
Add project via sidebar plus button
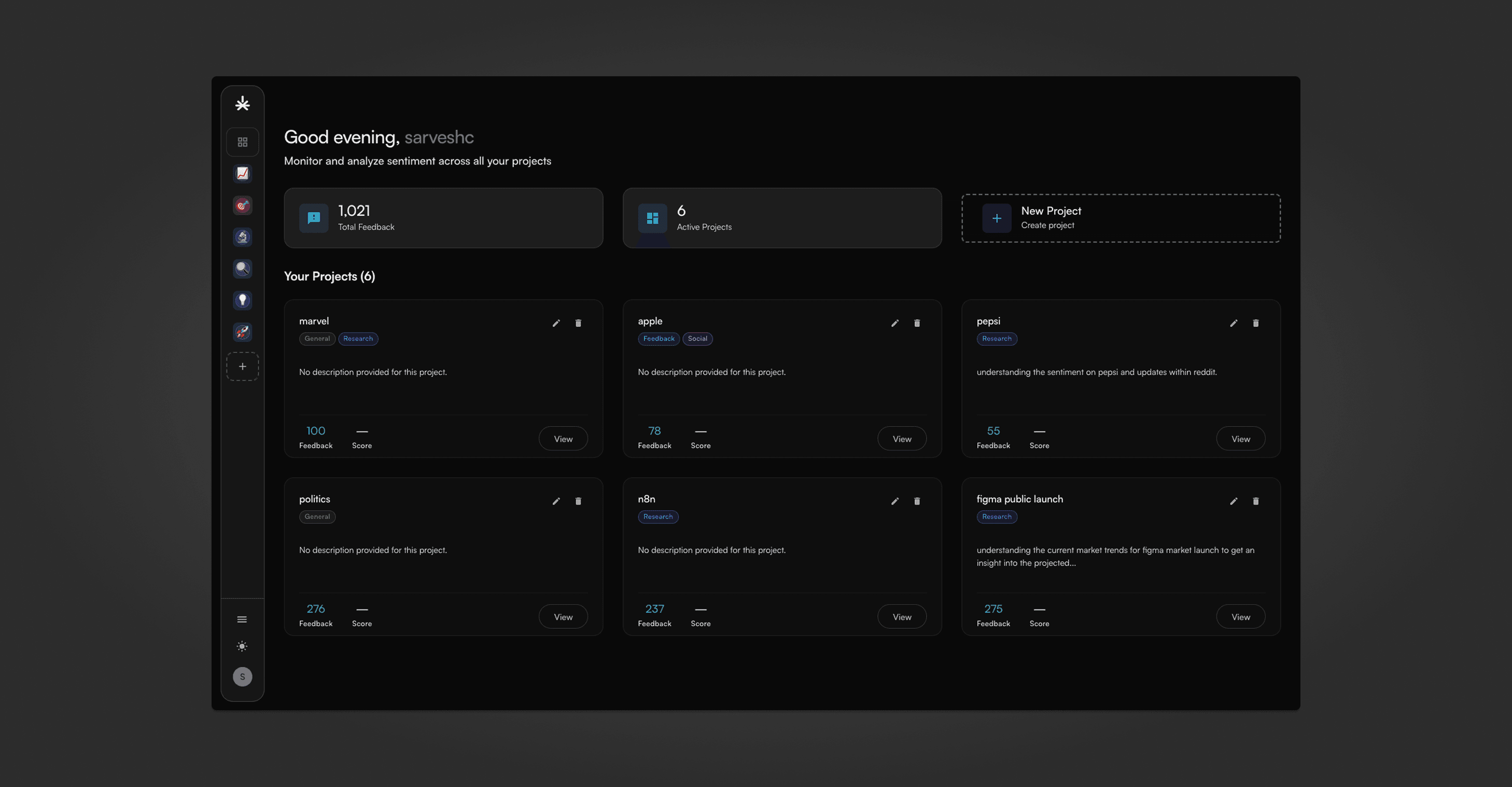(x=243, y=366)
